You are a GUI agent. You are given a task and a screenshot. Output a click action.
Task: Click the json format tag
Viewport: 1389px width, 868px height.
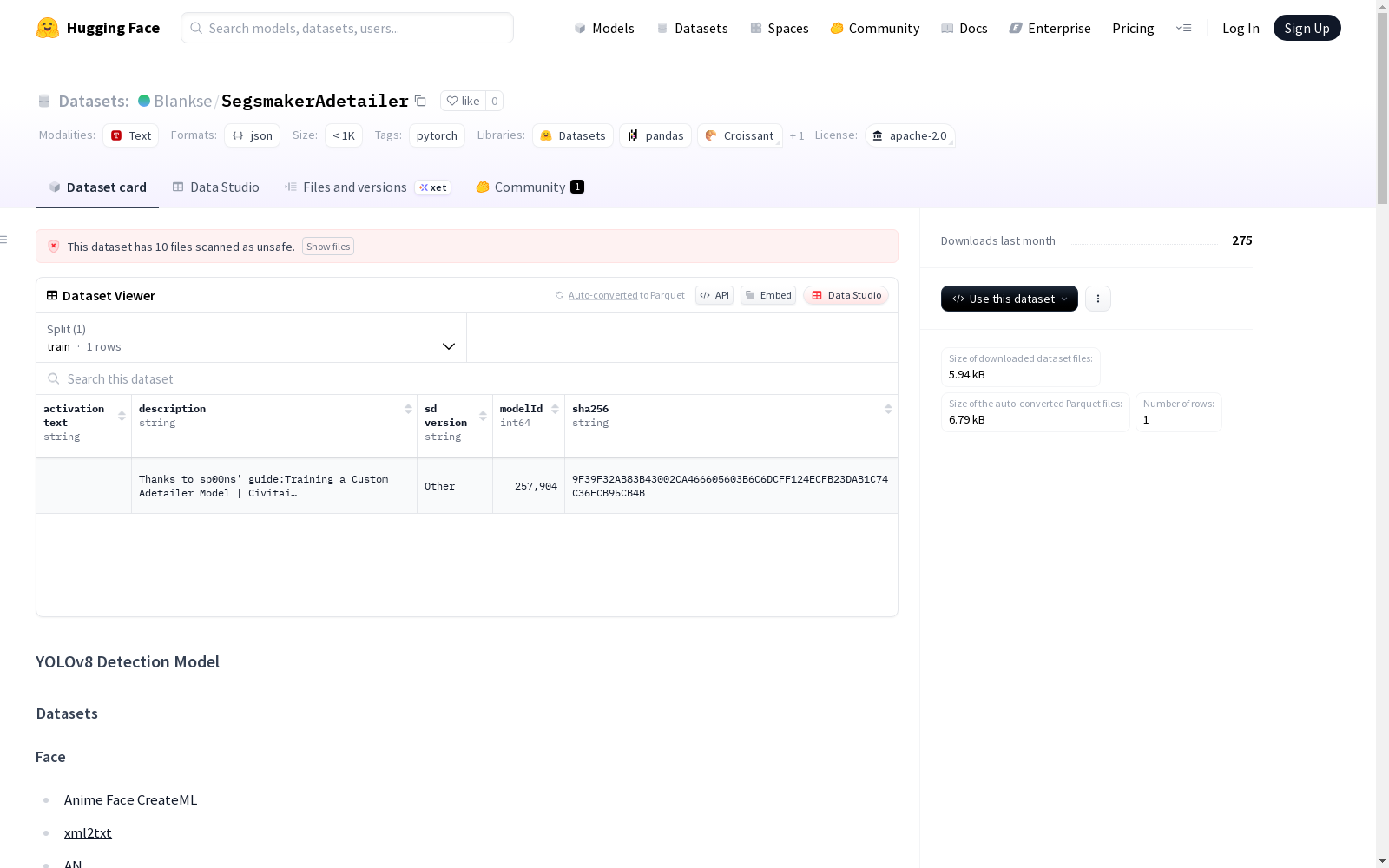[253, 135]
